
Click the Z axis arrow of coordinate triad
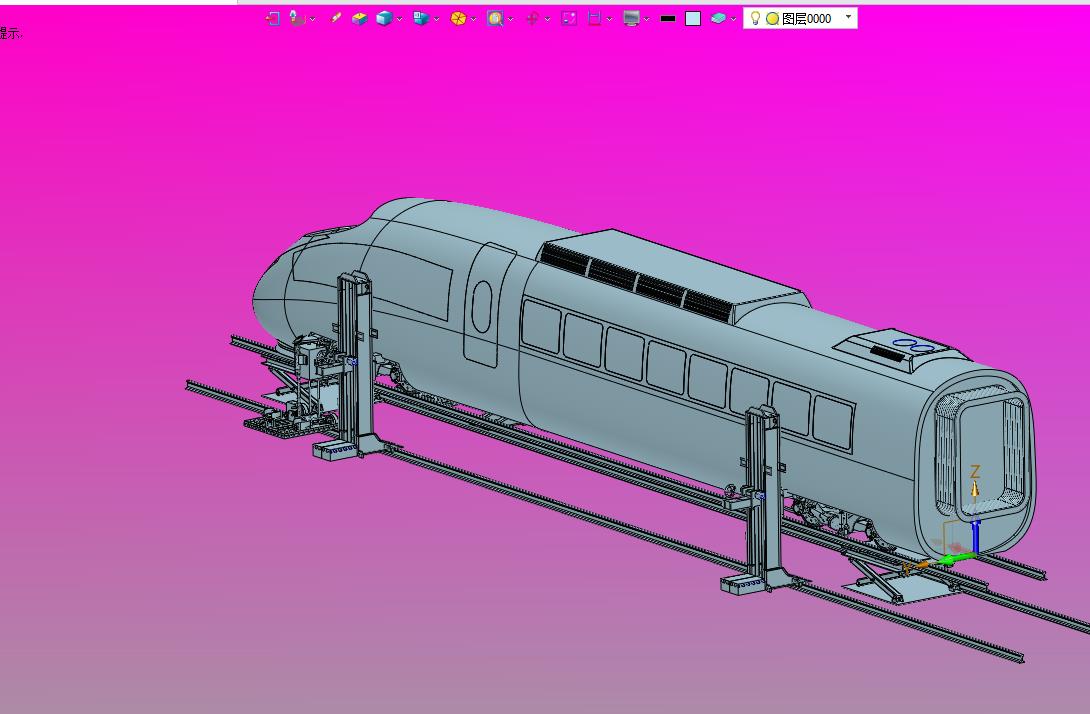point(976,490)
